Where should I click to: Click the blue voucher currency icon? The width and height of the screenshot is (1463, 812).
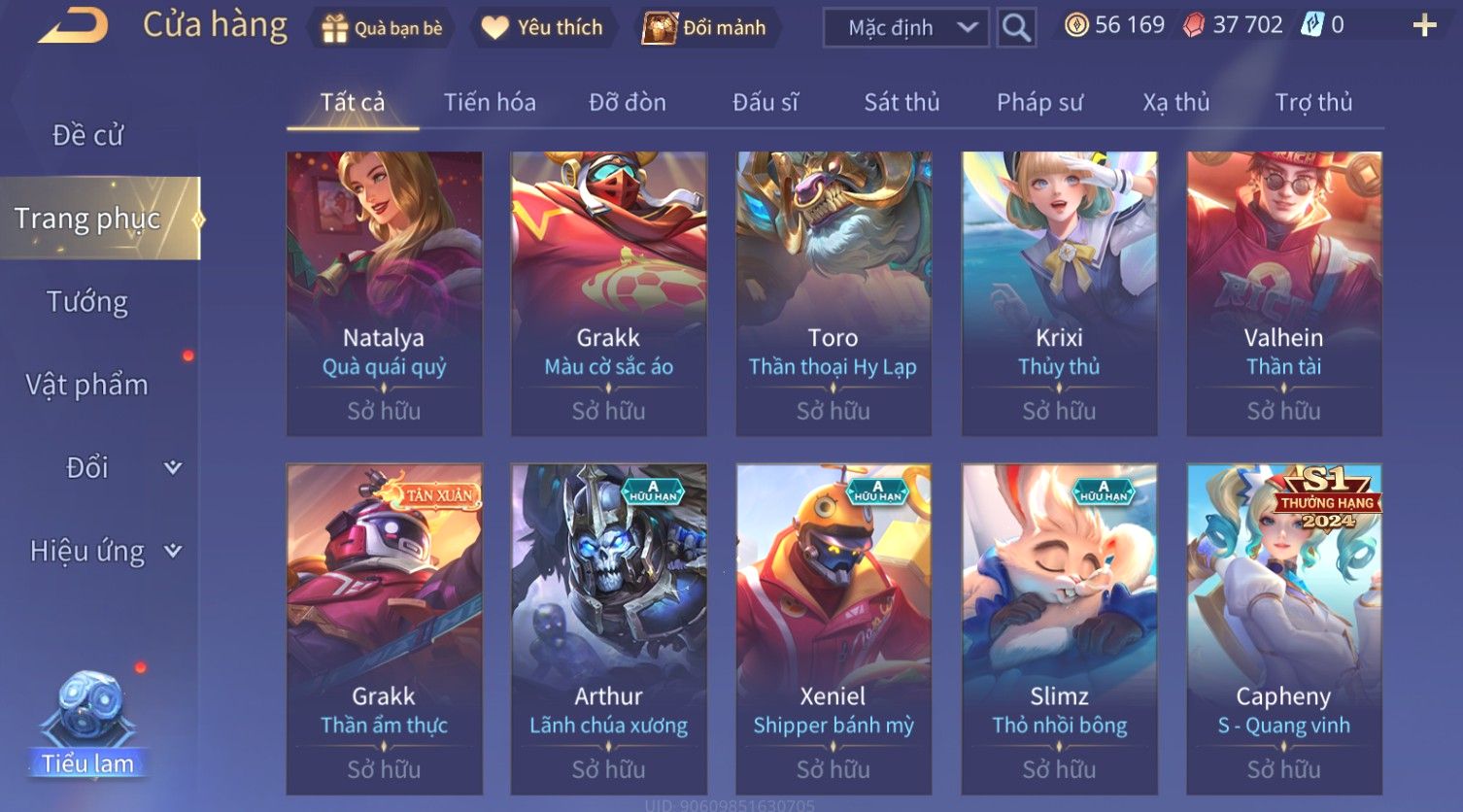[x=1311, y=25]
